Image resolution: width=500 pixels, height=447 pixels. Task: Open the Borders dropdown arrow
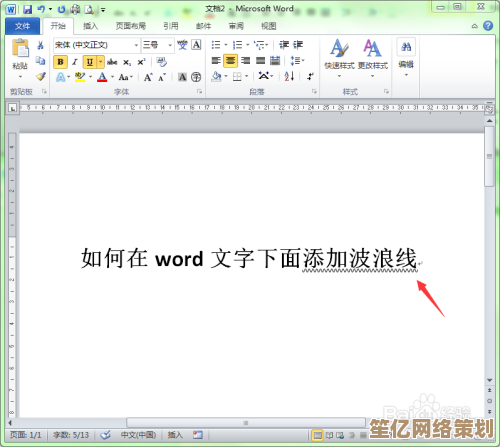[x=247, y=77]
